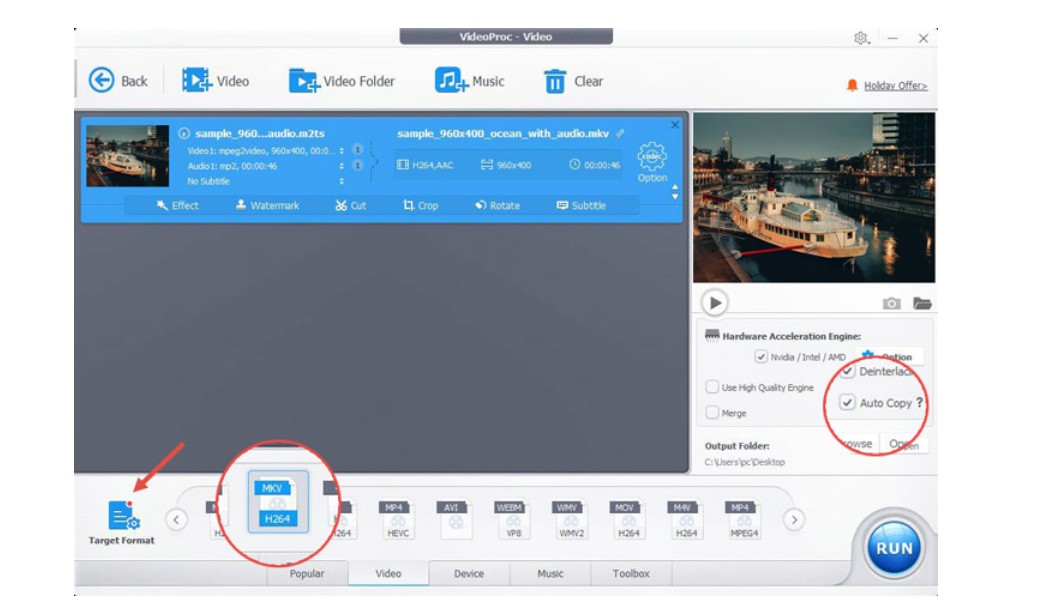1057x611 pixels.
Task: Take a snapshot with camera icon
Action: click(891, 303)
